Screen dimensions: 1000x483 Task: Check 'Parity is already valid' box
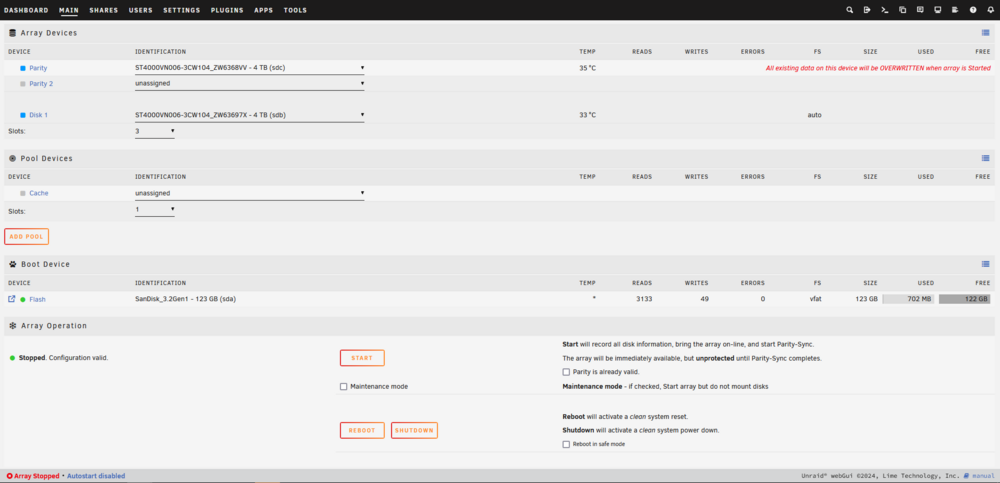coord(566,371)
